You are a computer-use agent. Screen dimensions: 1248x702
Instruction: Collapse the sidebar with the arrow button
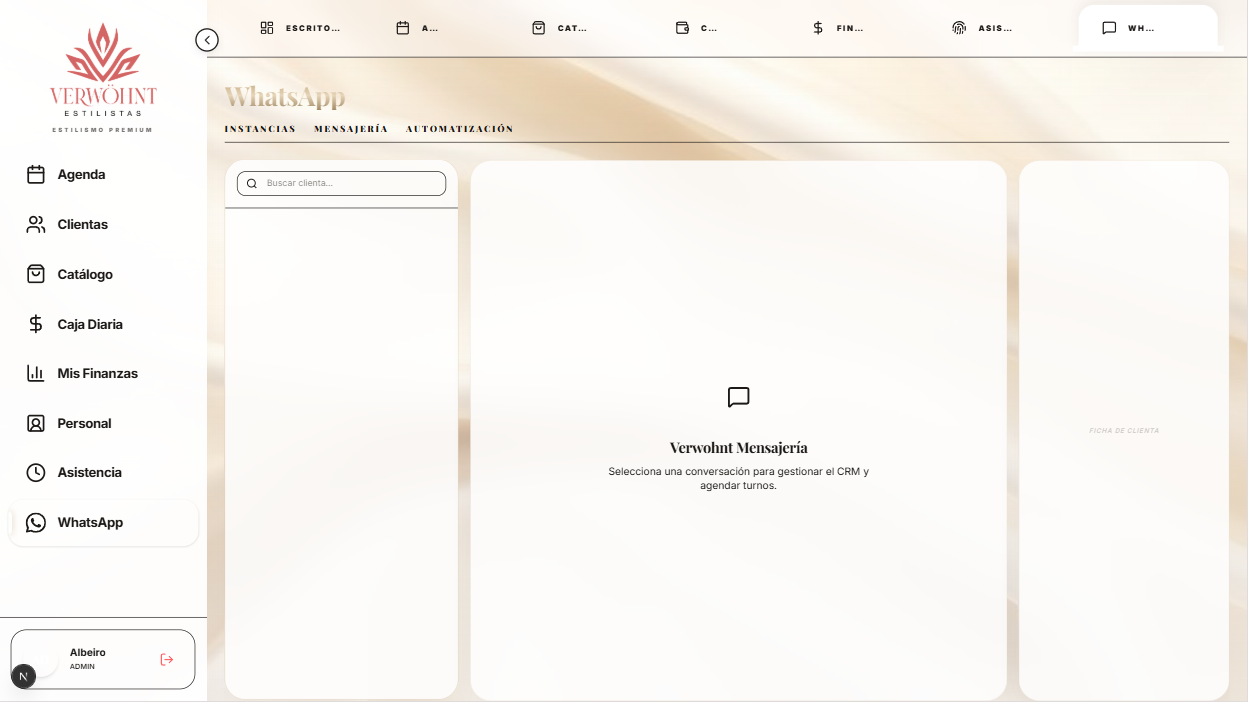[x=207, y=40]
